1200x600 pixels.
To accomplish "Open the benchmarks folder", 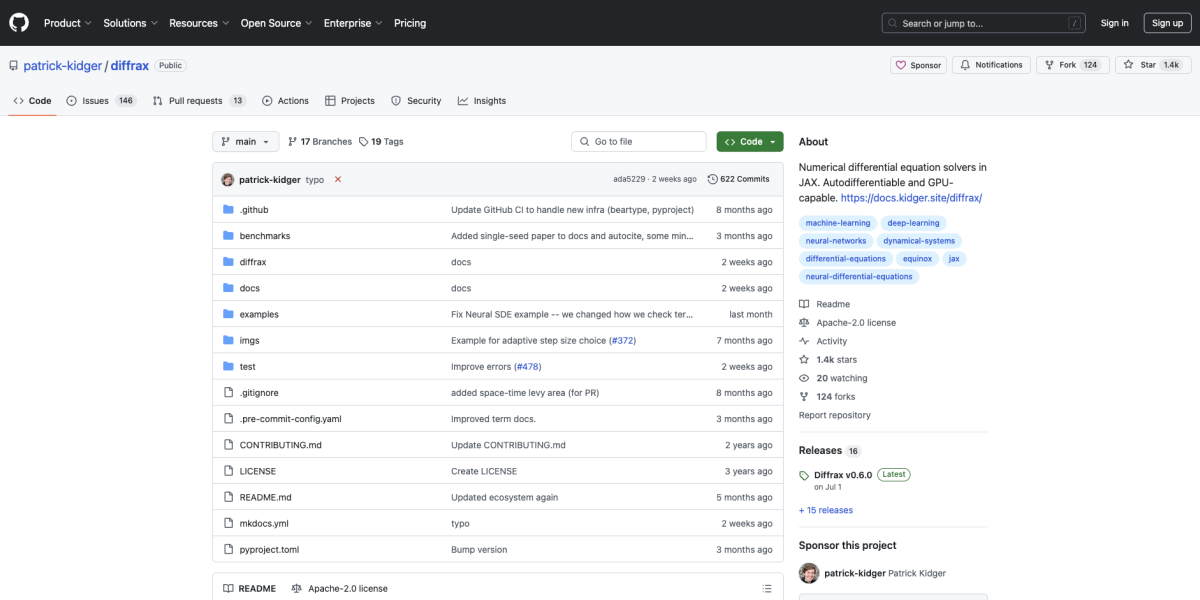I will coord(264,236).
